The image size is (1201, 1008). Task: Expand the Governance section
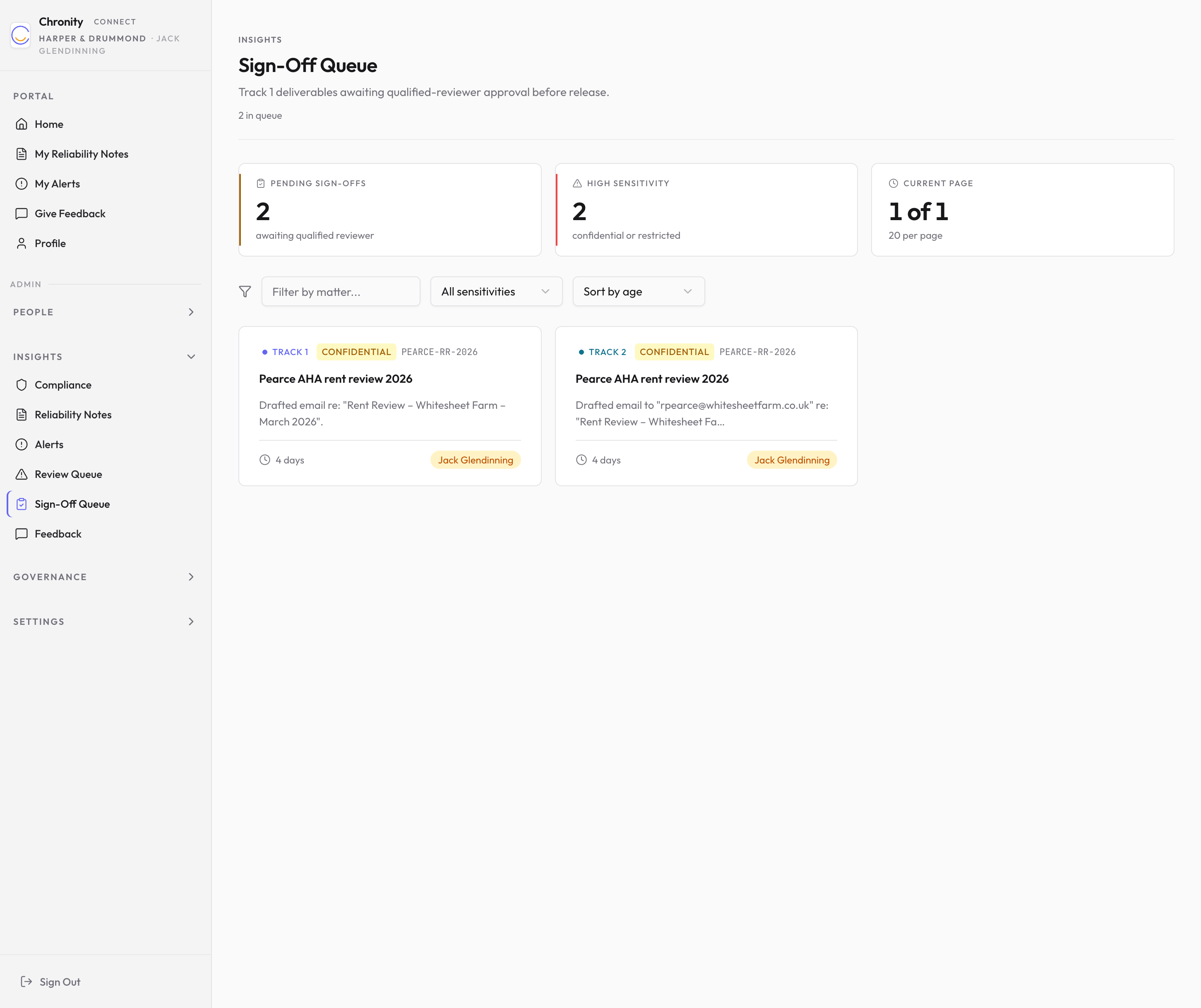pyautogui.click(x=191, y=577)
